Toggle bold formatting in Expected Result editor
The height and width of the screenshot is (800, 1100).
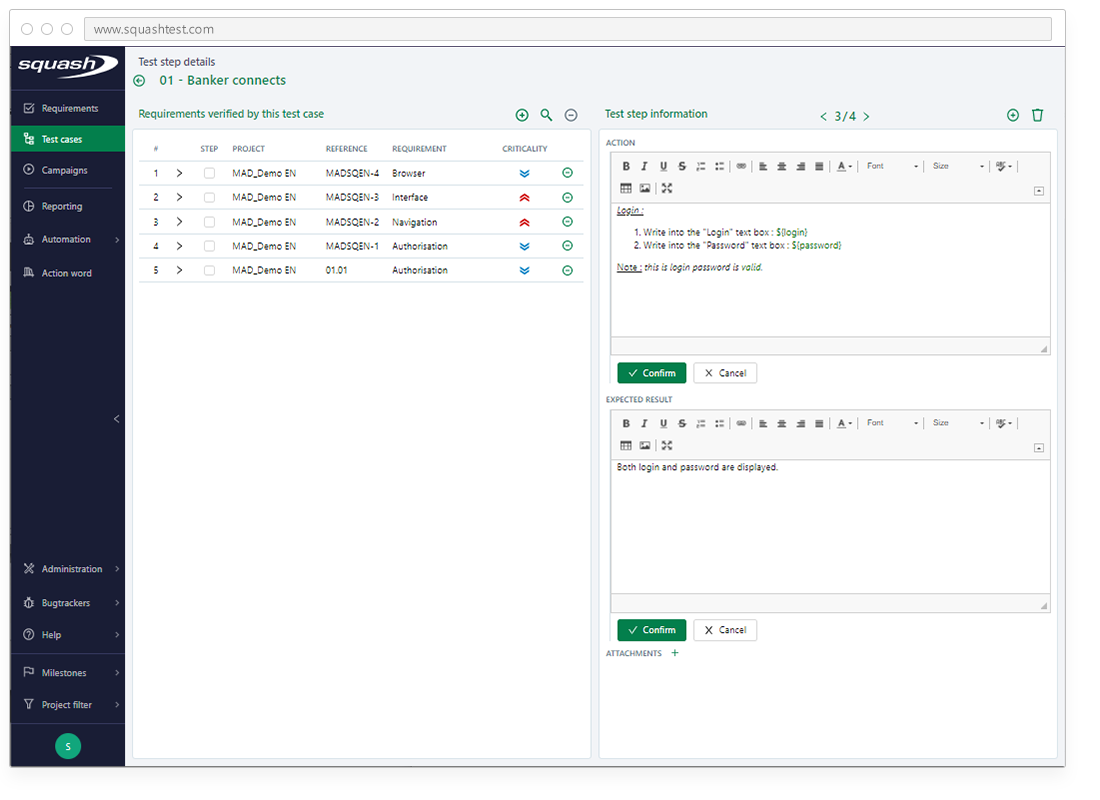click(x=625, y=422)
